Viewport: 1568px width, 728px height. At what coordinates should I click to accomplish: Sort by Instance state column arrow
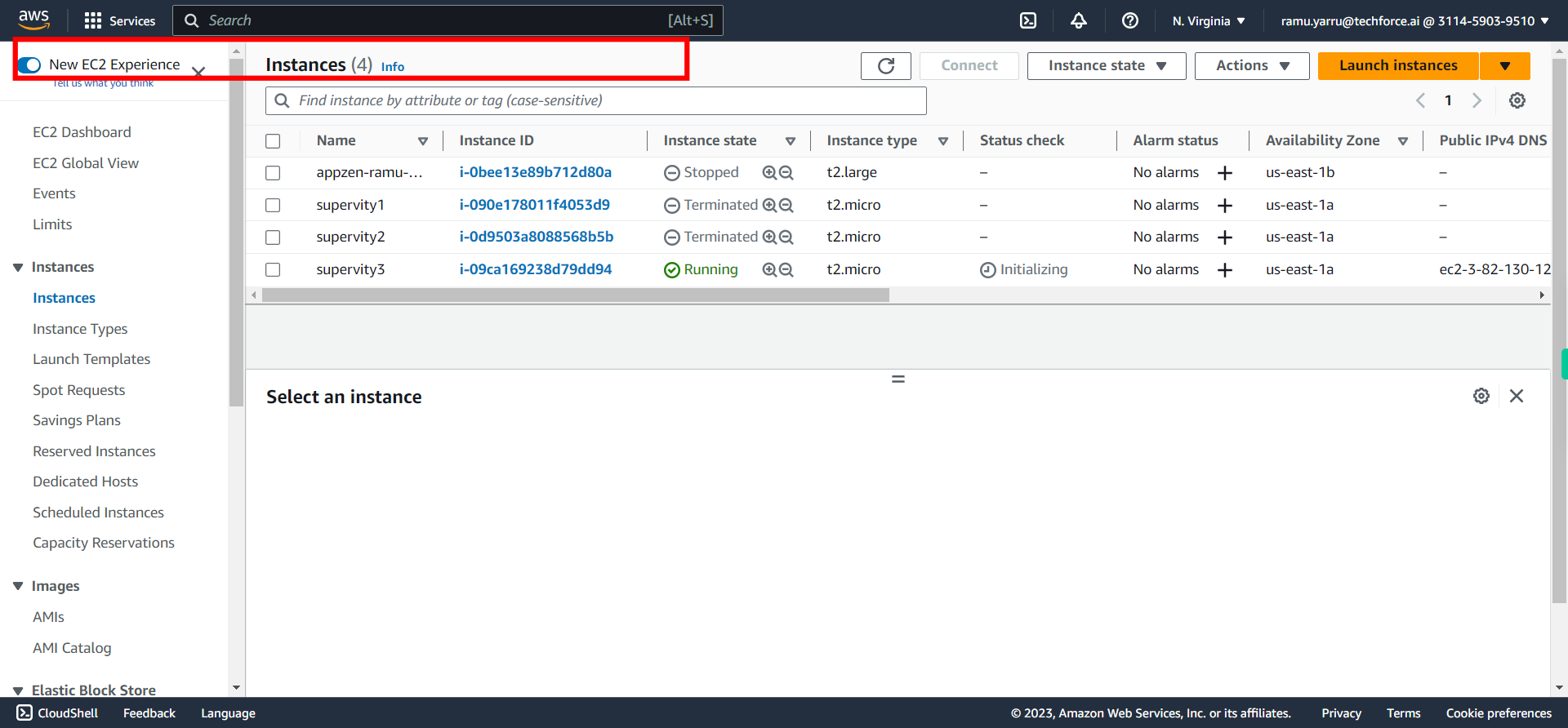pos(791,141)
